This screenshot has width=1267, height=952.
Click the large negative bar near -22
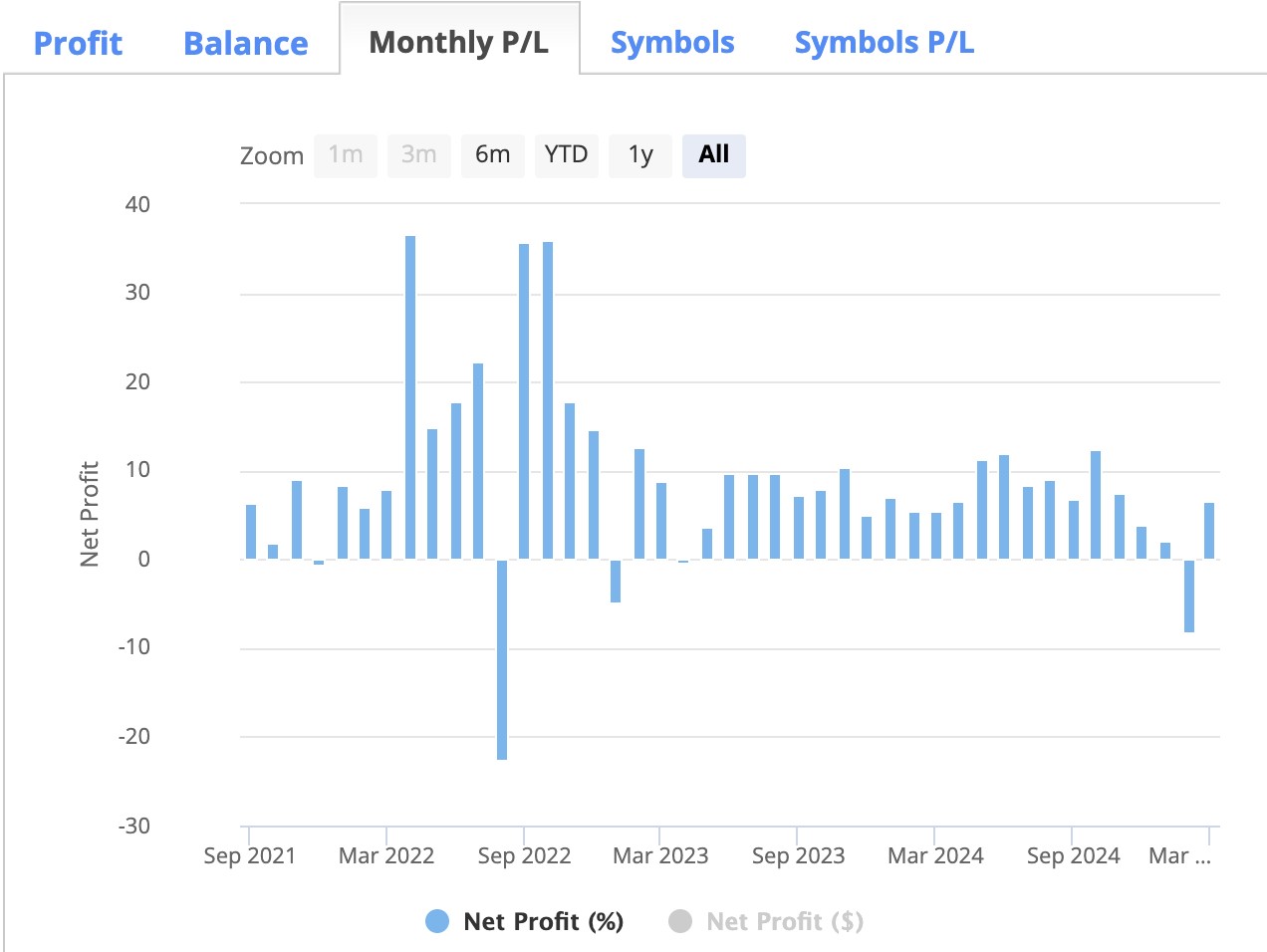(502, 659)
